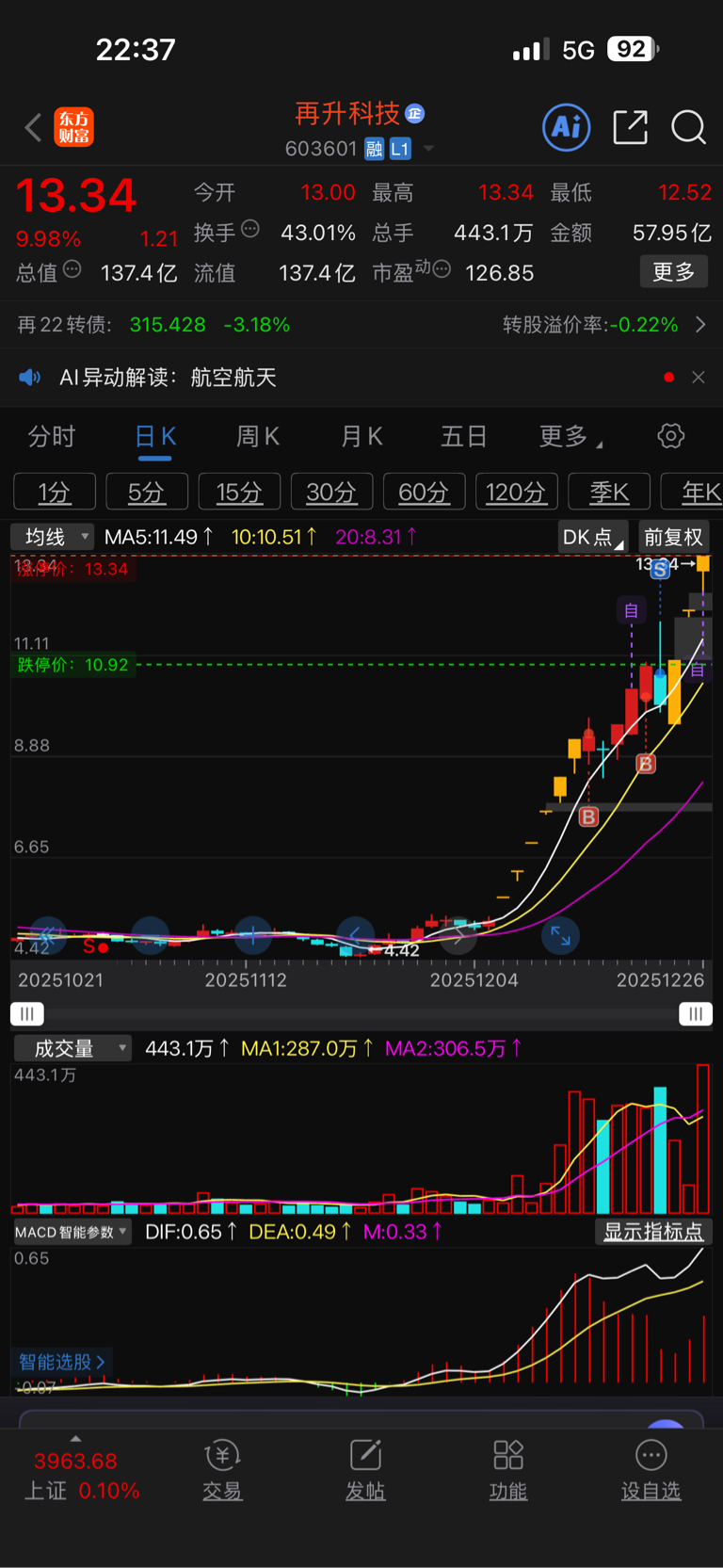
Task: Select the 120分 period button
Action: (516, 492)
